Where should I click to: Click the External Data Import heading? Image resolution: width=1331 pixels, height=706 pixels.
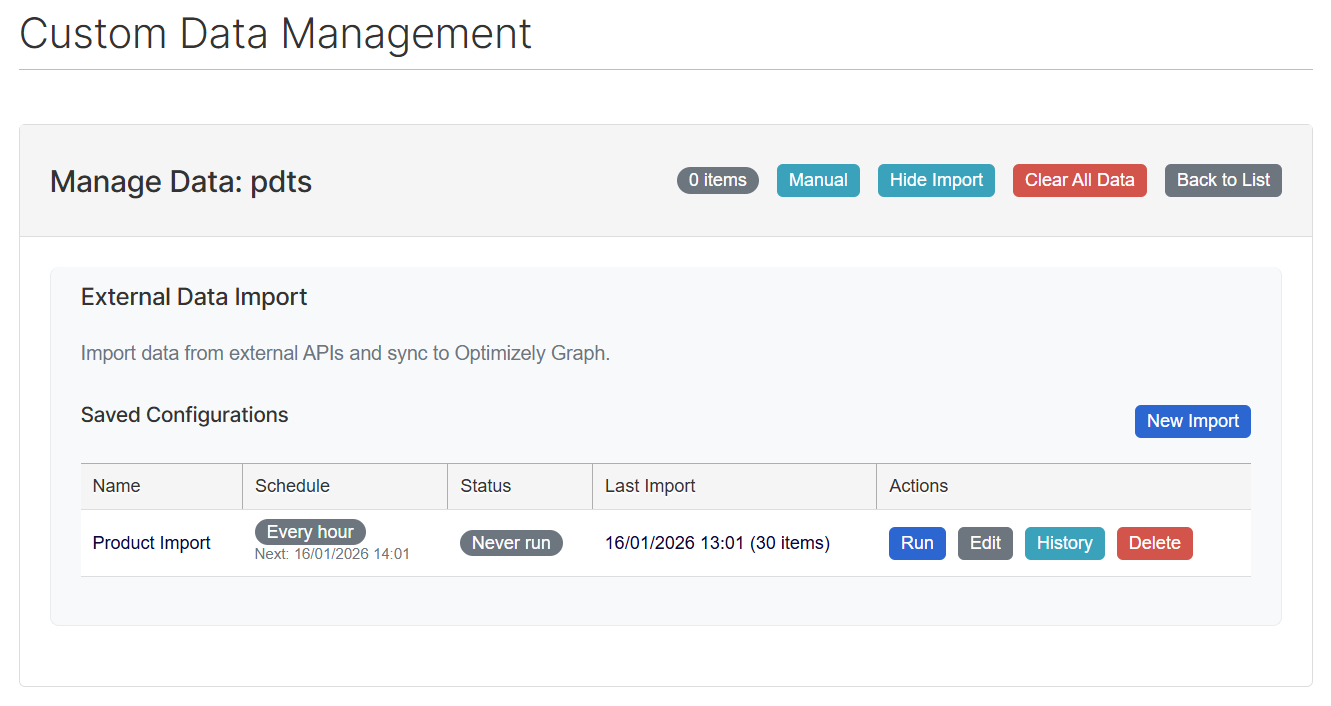194,297
